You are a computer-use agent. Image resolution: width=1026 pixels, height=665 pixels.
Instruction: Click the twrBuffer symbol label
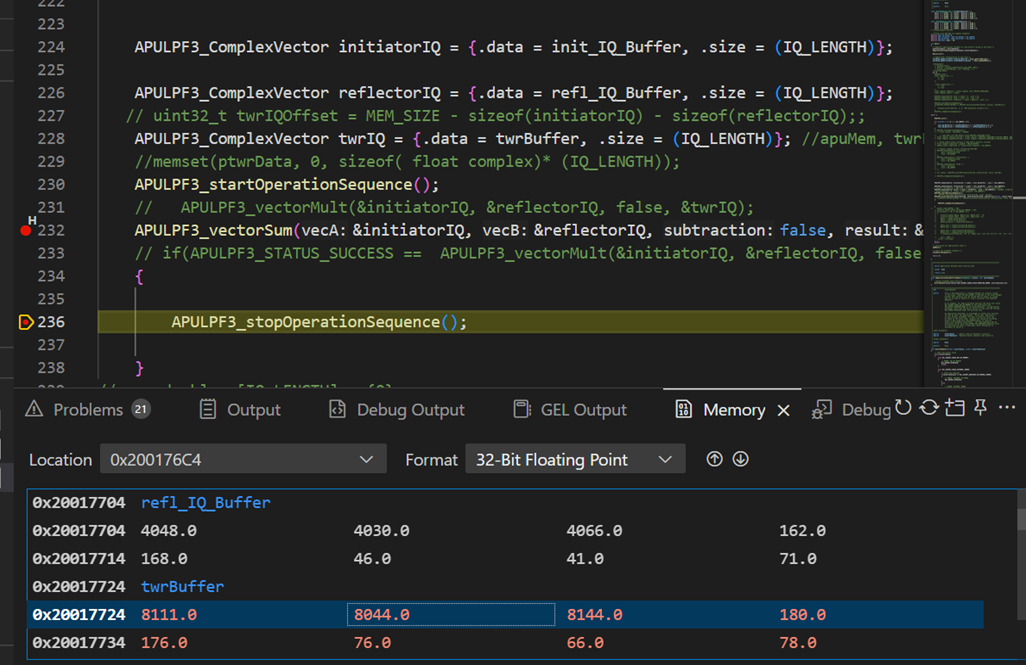click(183, 587)
